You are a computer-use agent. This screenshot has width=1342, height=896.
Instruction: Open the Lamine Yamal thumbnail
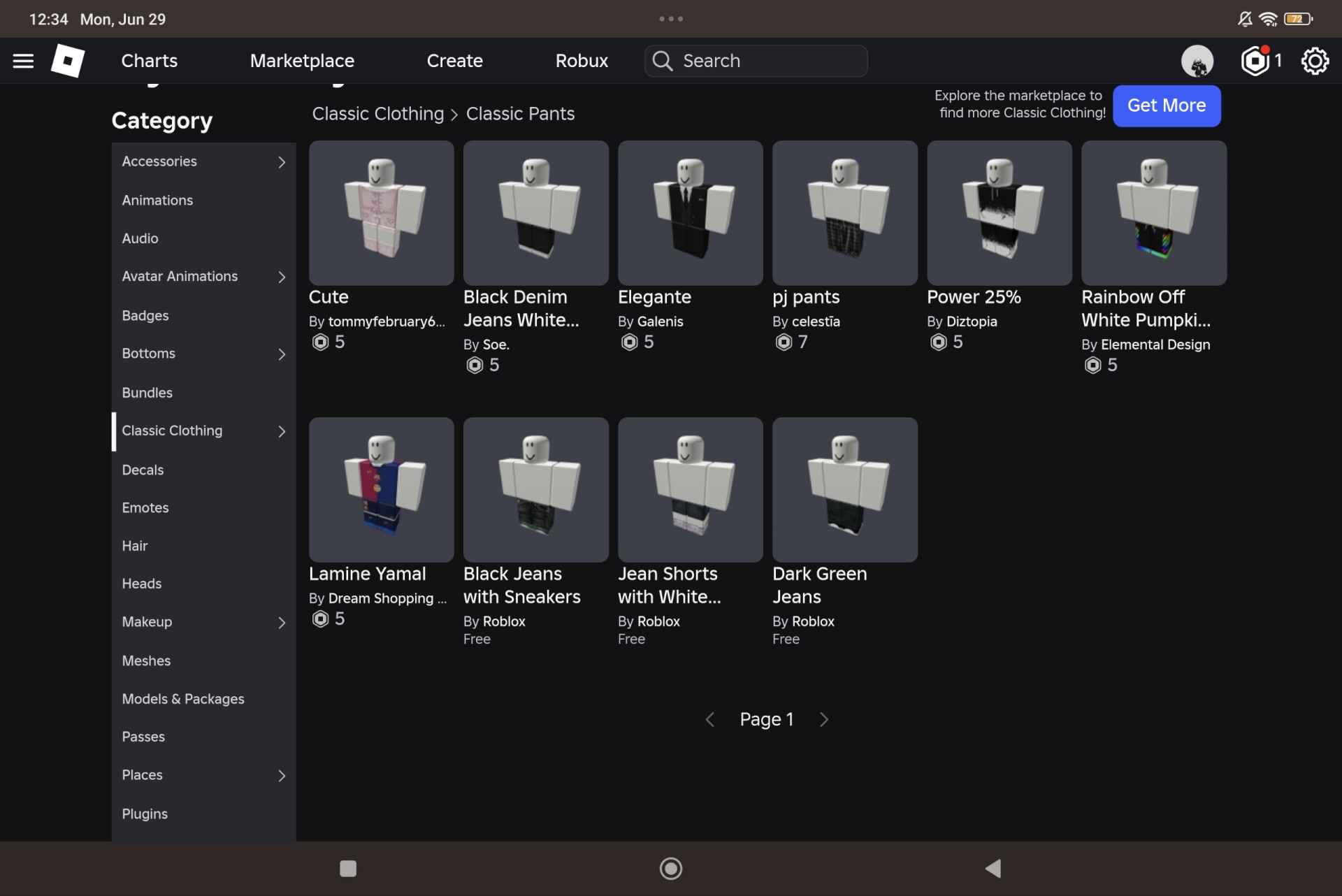[x=381, y=489]
